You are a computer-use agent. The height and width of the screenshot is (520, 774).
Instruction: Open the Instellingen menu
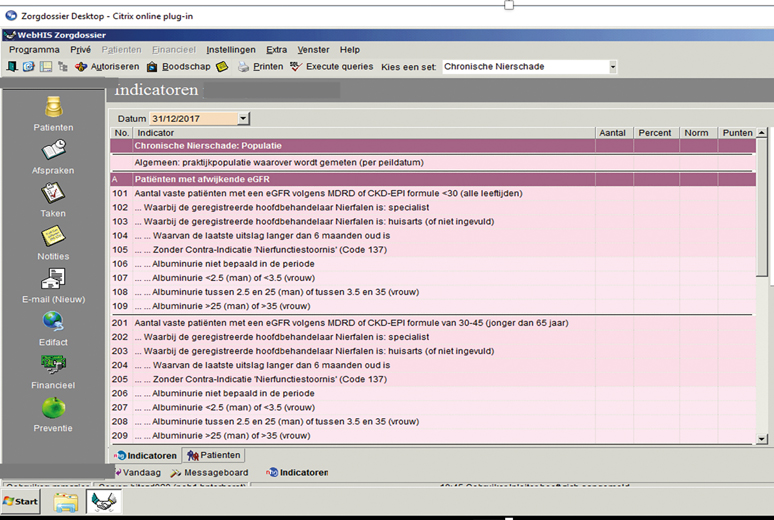point(231,49)
